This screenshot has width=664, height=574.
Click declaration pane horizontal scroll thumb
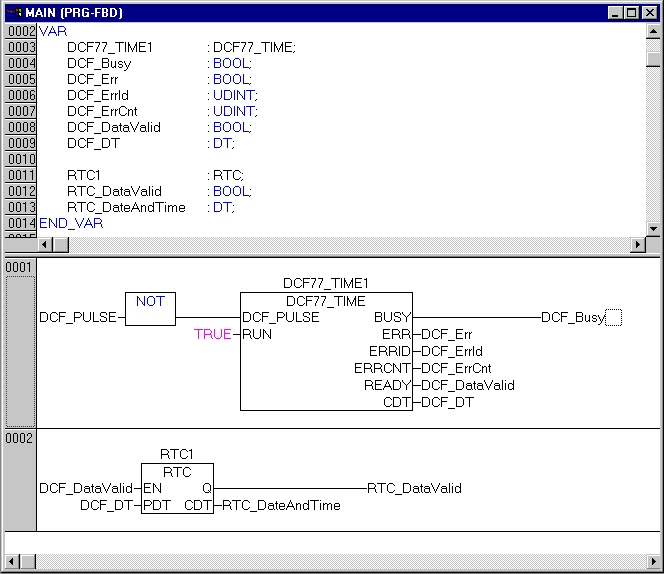pyautogui.click(x=61, y=244)
